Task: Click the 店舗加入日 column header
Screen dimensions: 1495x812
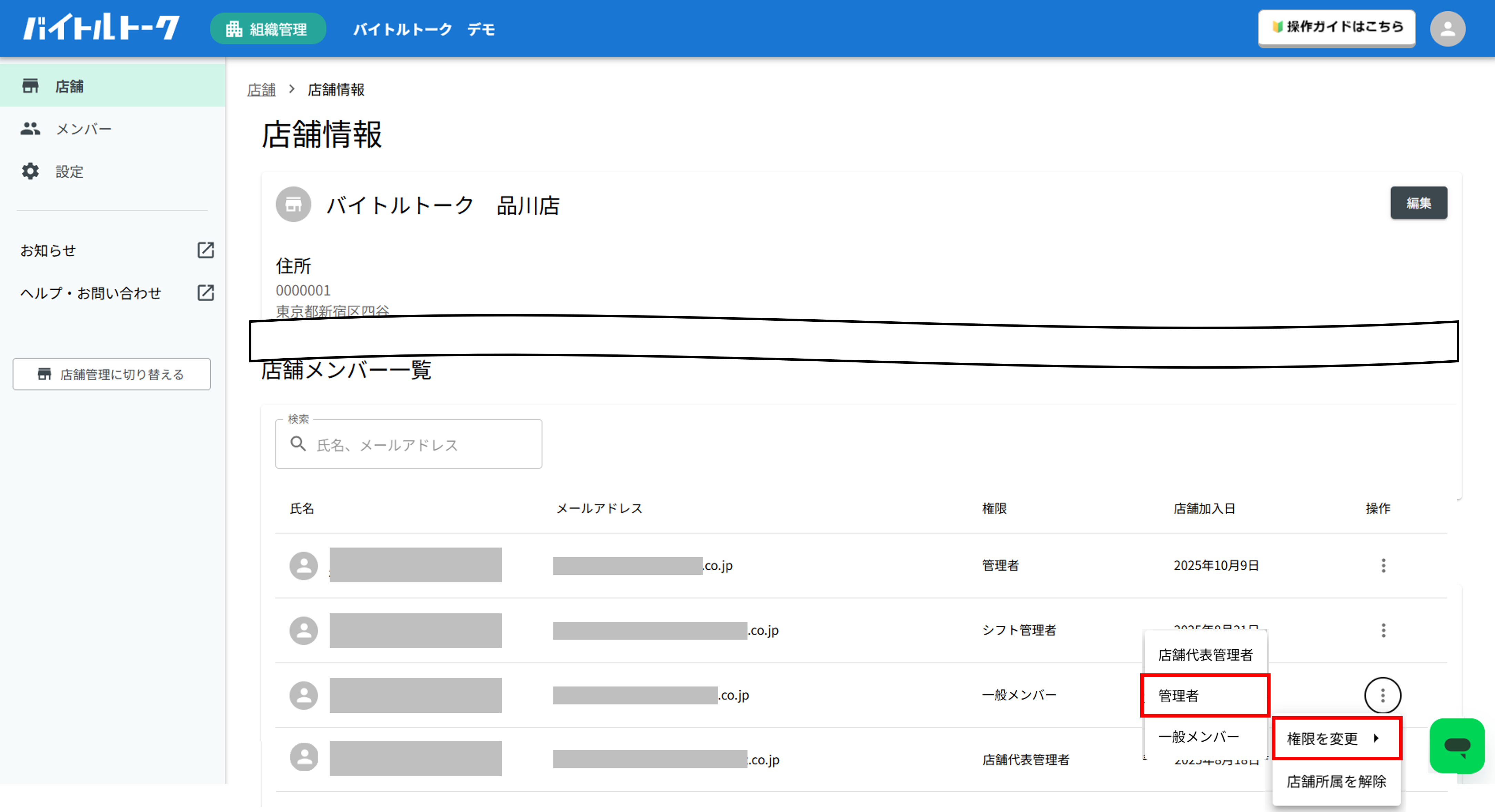Action: (1204, 509)
